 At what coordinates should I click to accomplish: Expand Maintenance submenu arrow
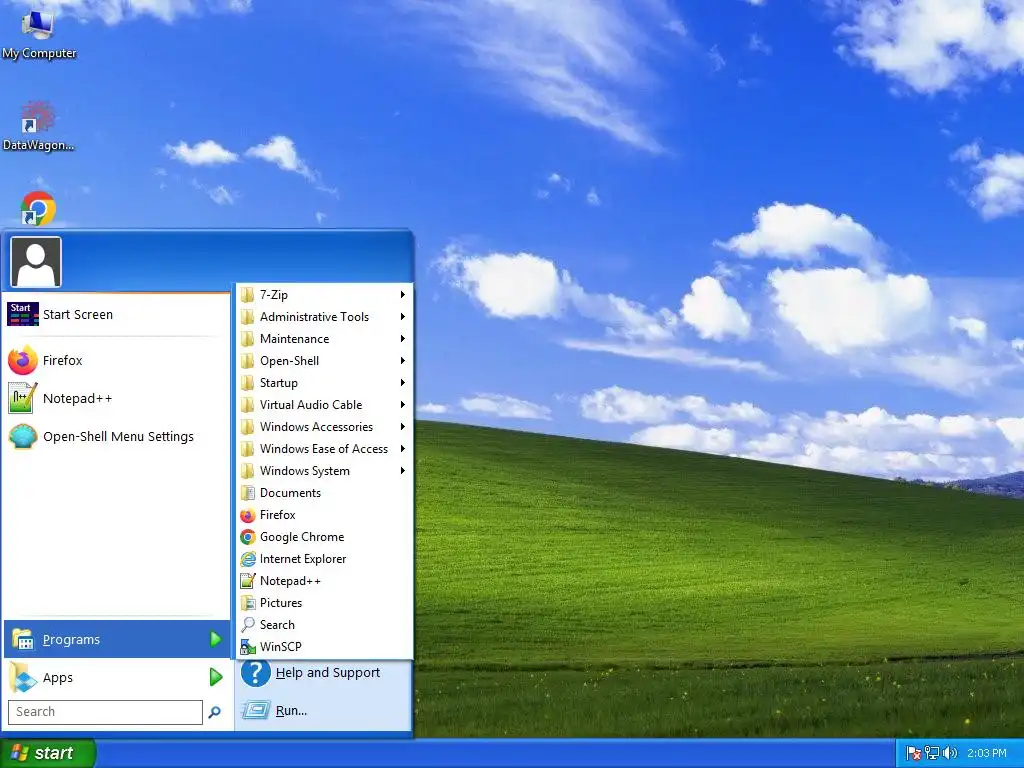[x=403, y=339]
